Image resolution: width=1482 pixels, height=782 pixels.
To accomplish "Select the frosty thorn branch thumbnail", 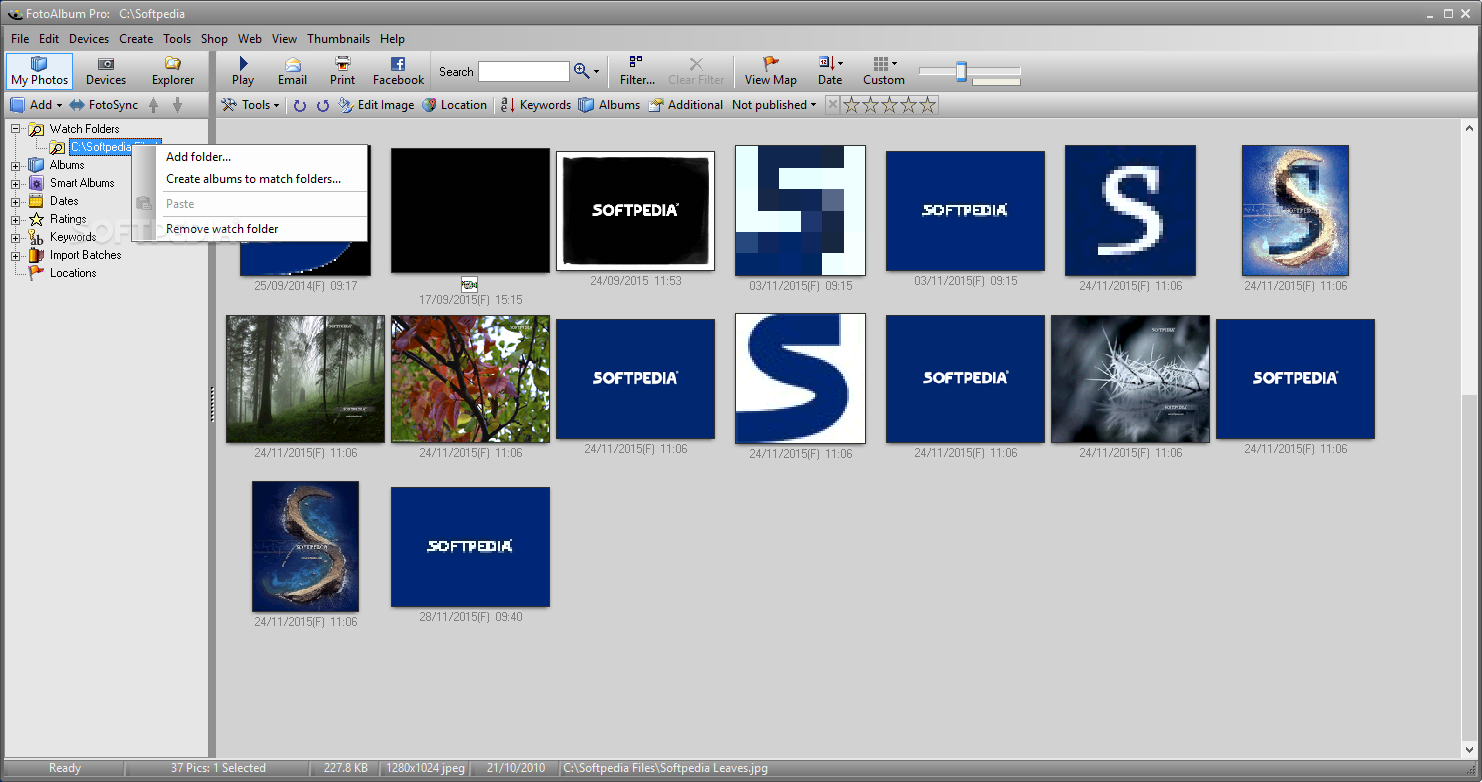I will tap(1130, 379).
